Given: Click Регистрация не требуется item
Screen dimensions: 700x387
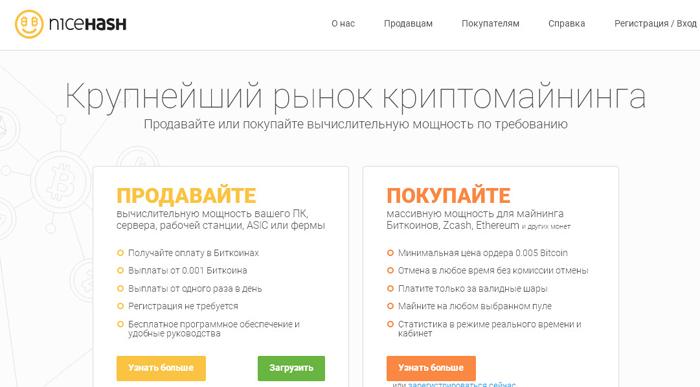Looking at the screenshot, I should click(183, 306).
